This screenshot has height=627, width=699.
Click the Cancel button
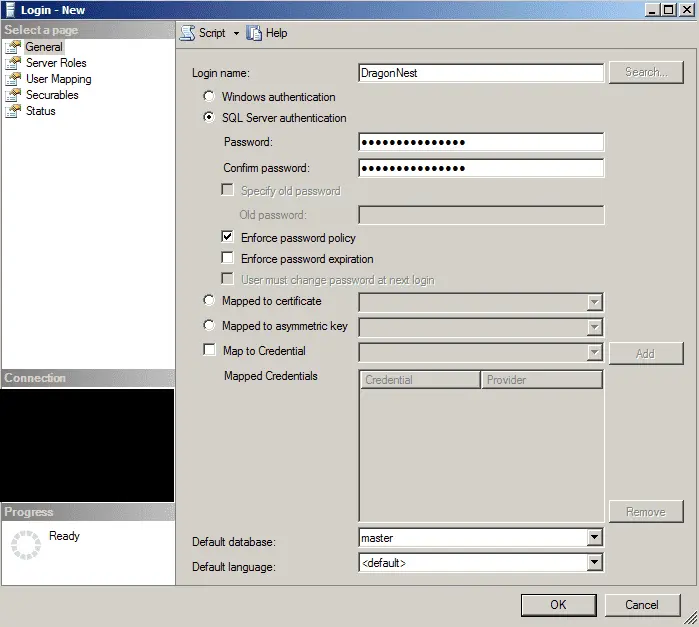tap(642, 605)
